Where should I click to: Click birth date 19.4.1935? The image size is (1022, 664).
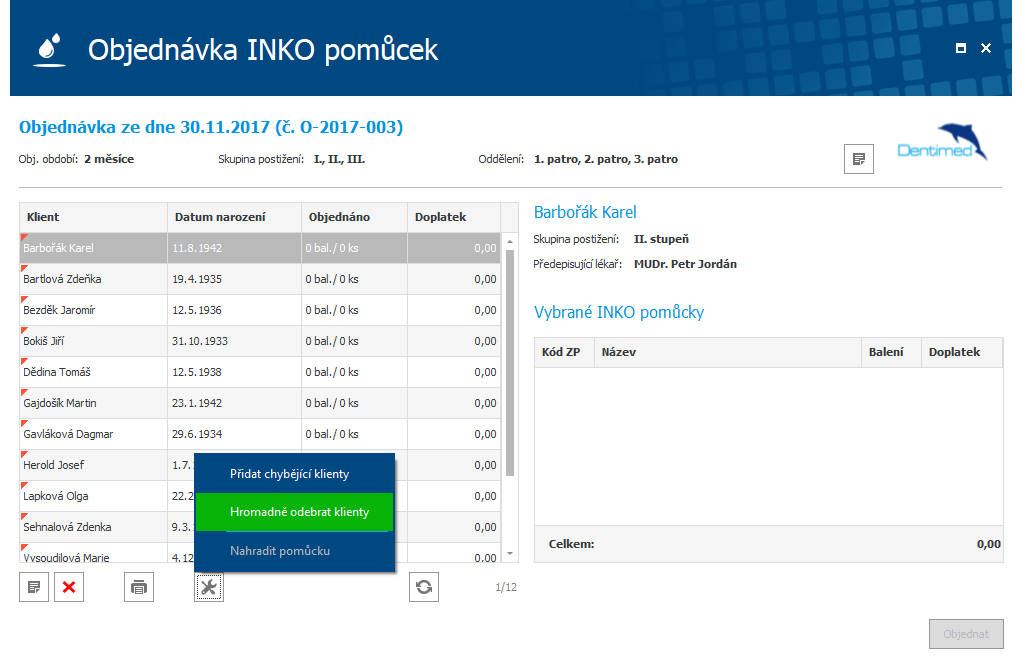pos(197,279)
